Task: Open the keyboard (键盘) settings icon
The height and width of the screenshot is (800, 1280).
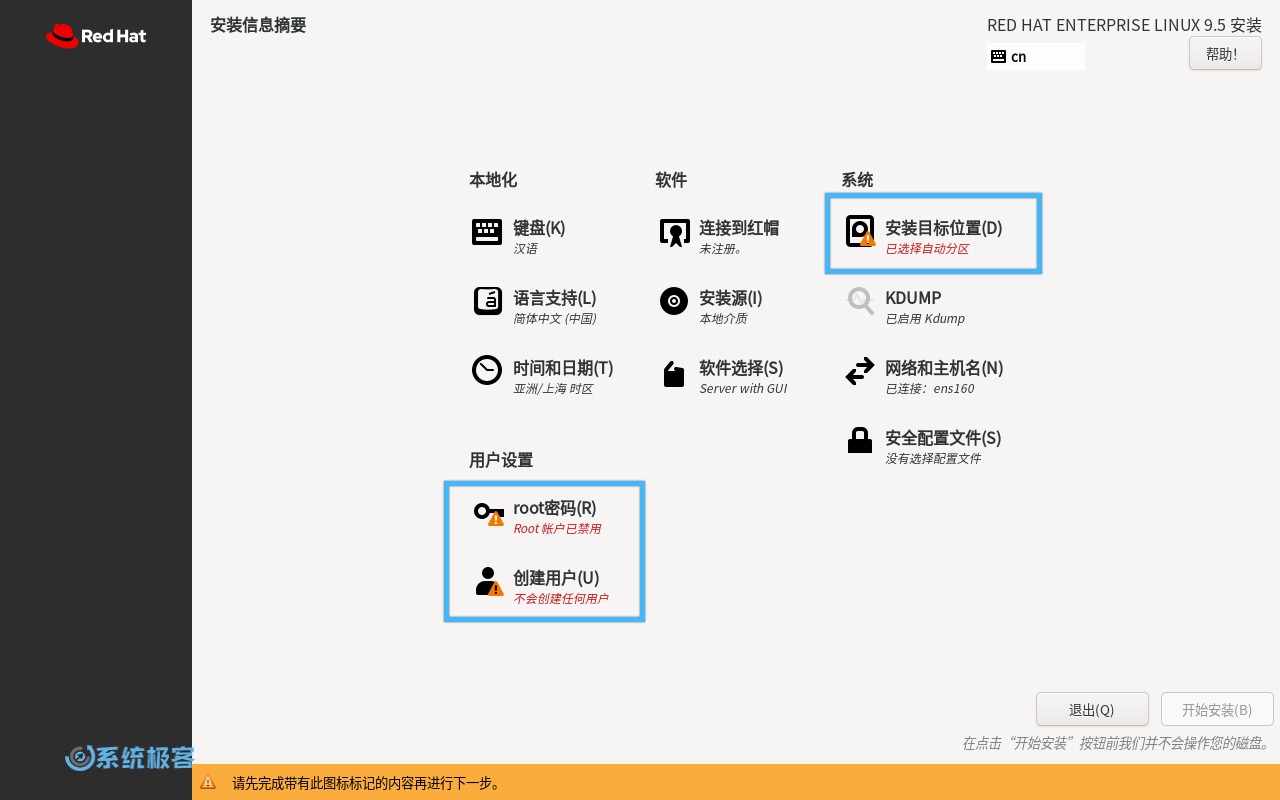Action: (x=487, y=232)
